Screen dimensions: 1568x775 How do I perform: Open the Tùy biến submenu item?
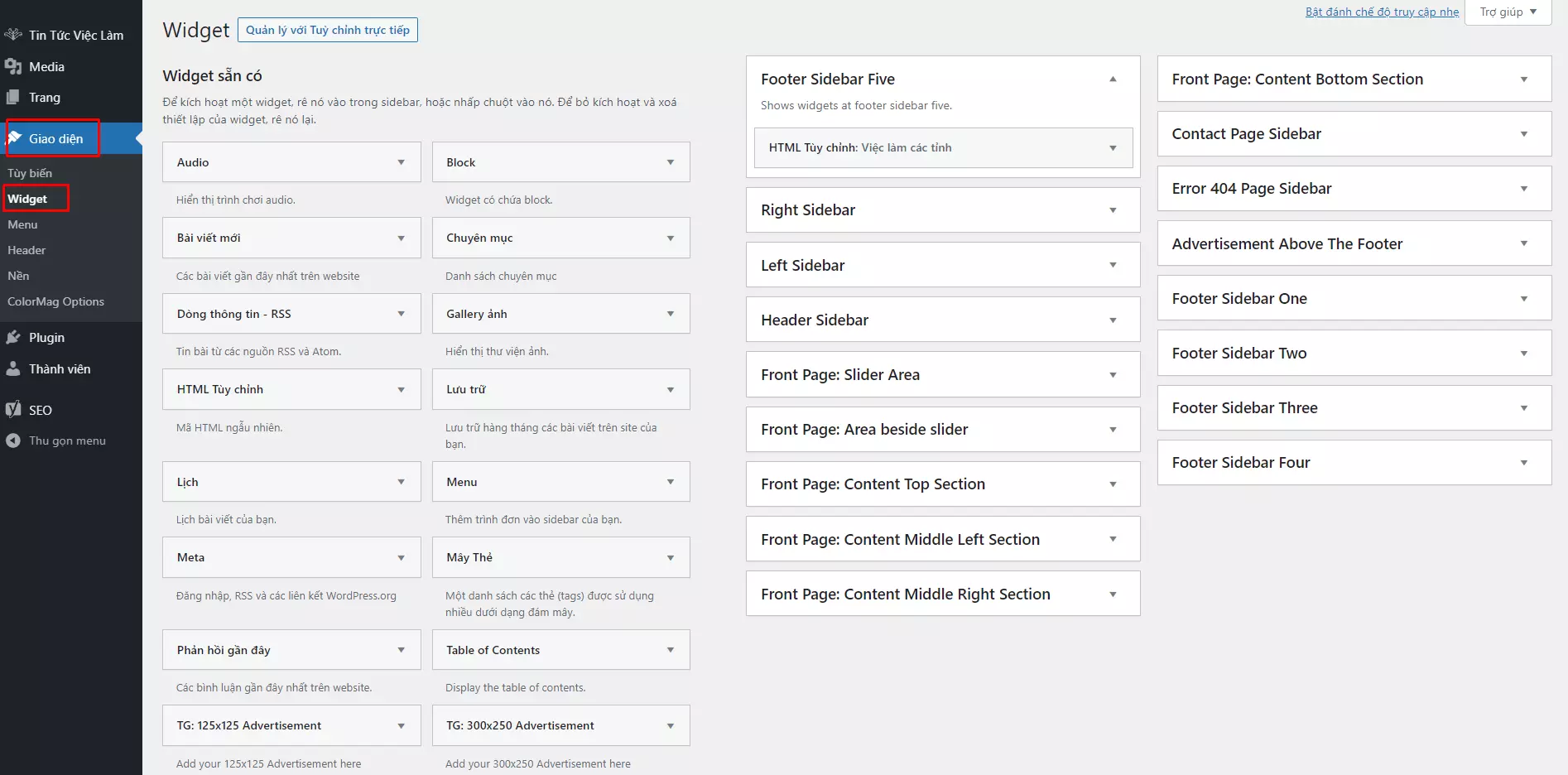click(x=30, y=173)
